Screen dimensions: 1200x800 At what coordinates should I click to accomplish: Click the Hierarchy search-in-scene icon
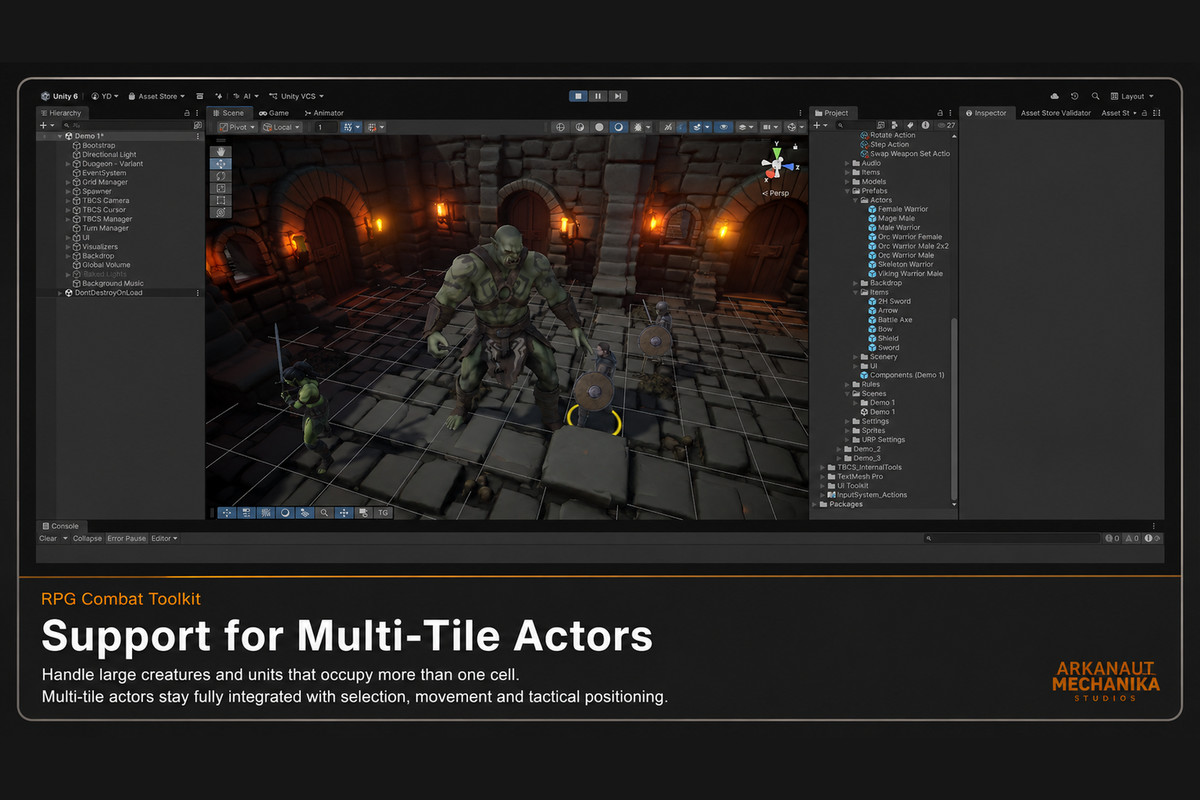tap(197, 125)
